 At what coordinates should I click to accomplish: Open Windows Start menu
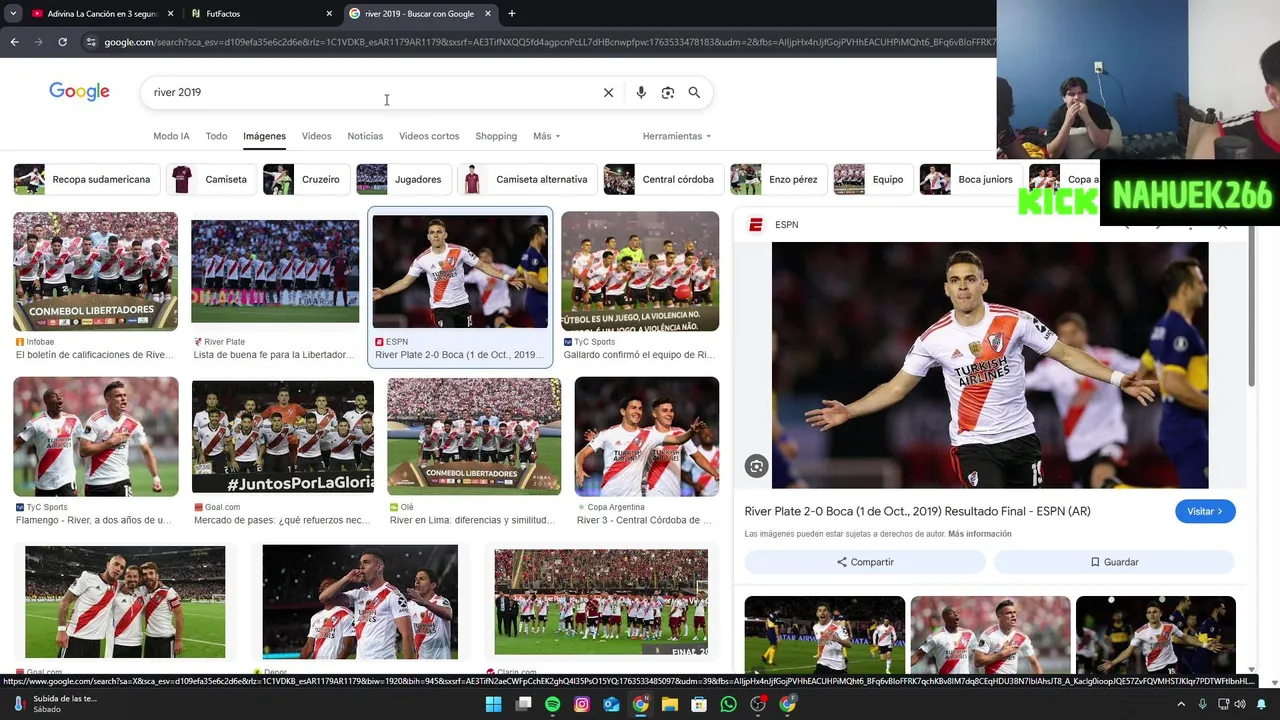pyautogui.click(x=493, y=704)
